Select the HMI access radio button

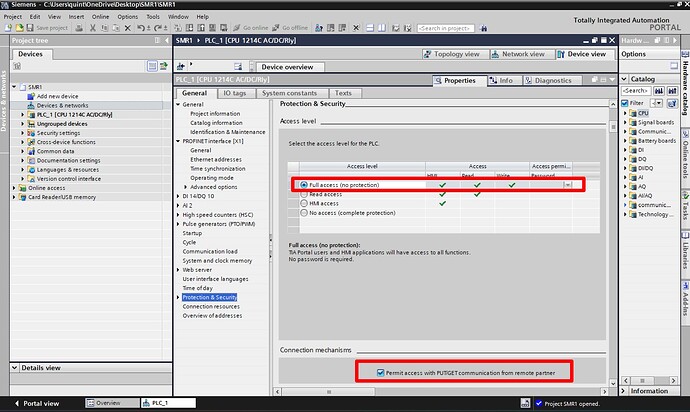304,203
